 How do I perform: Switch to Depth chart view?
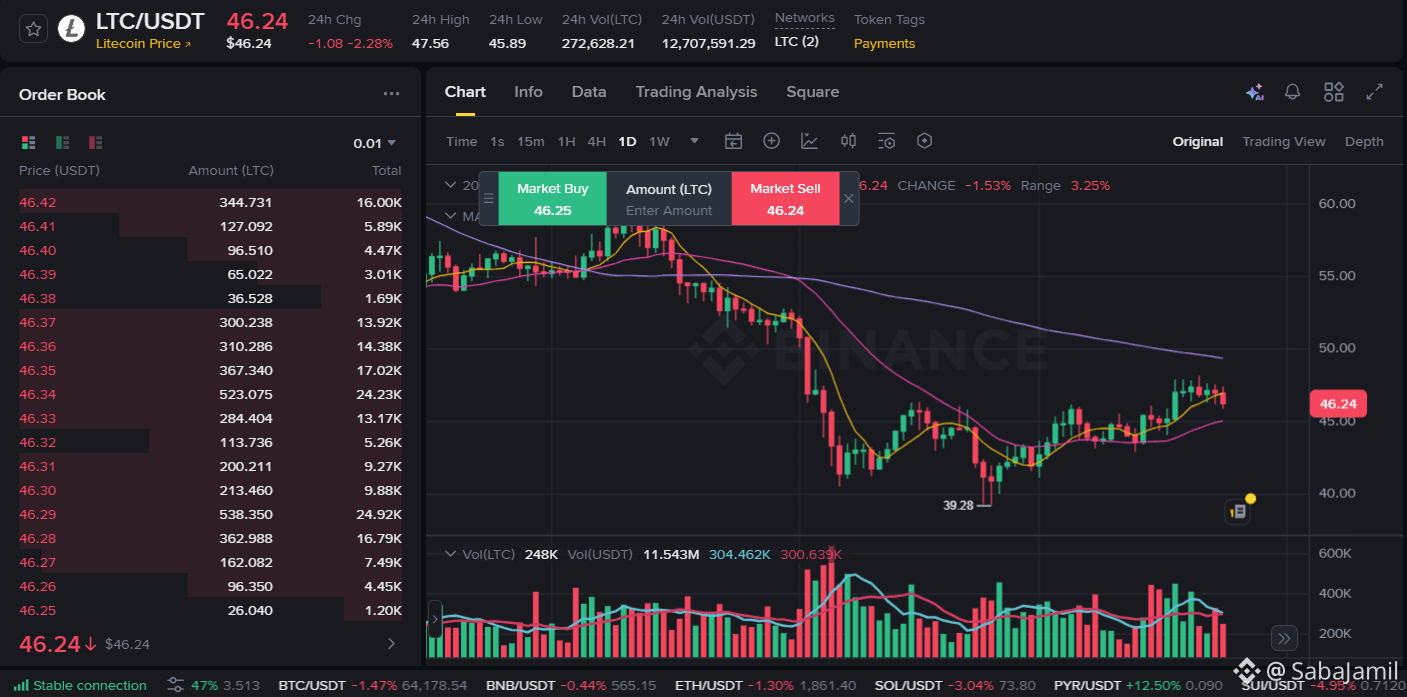pyautogui.click(x=1364, y=141)
